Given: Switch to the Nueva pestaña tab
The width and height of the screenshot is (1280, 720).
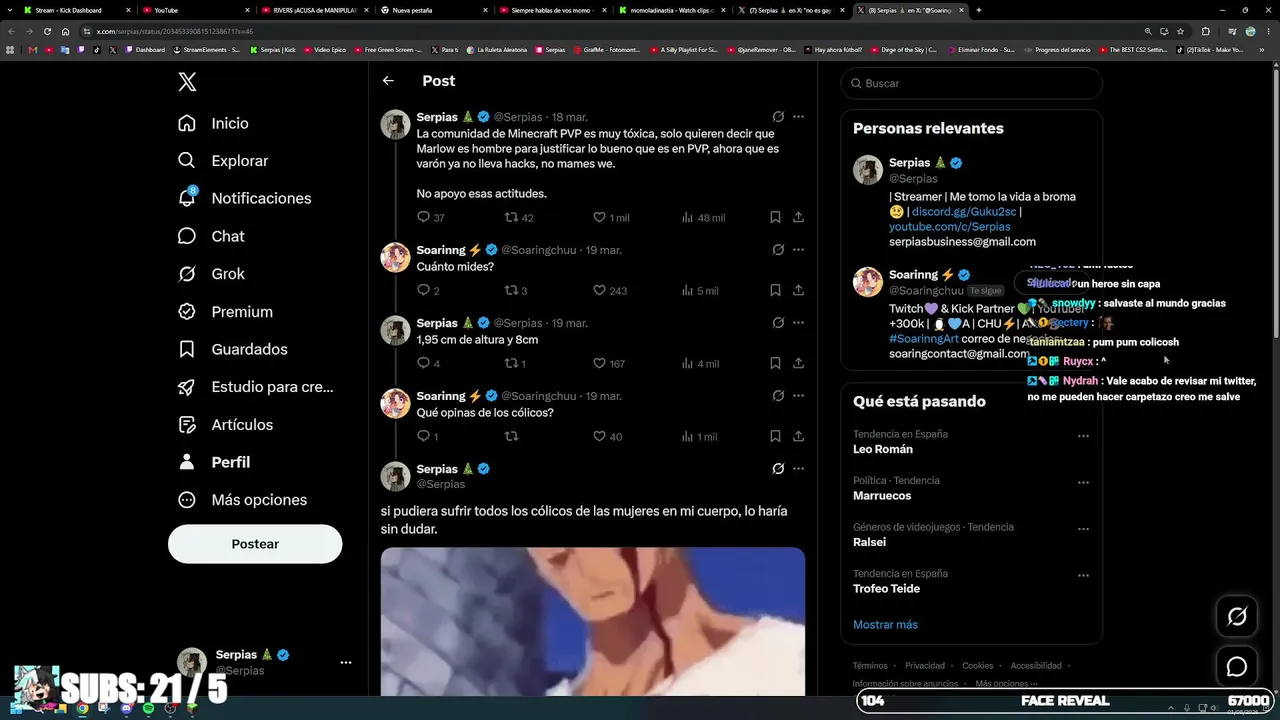Looking at the screenshot, I should [x=433, y=10].
